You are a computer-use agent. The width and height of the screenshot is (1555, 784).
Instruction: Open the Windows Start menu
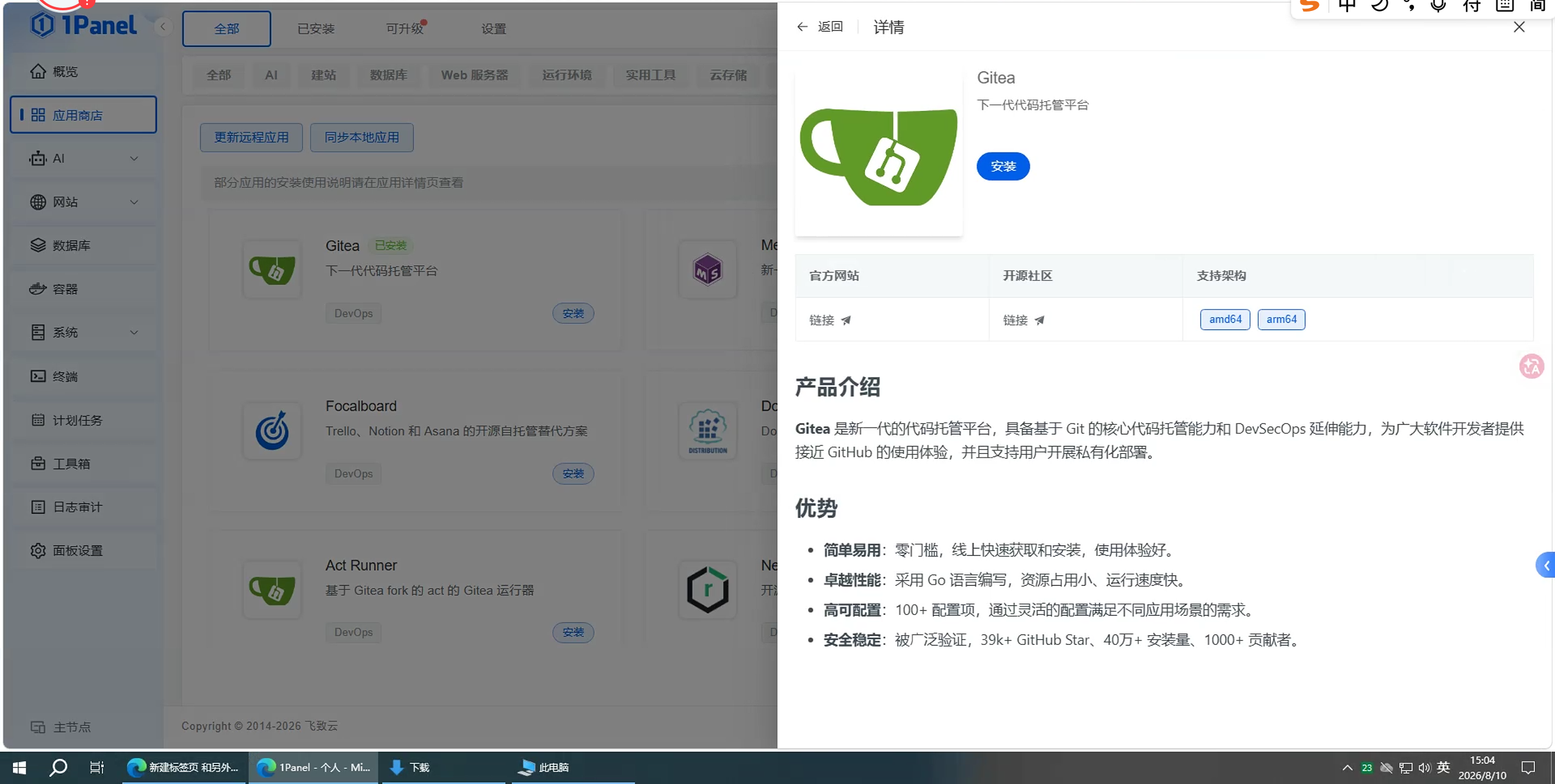click(20, 768)
